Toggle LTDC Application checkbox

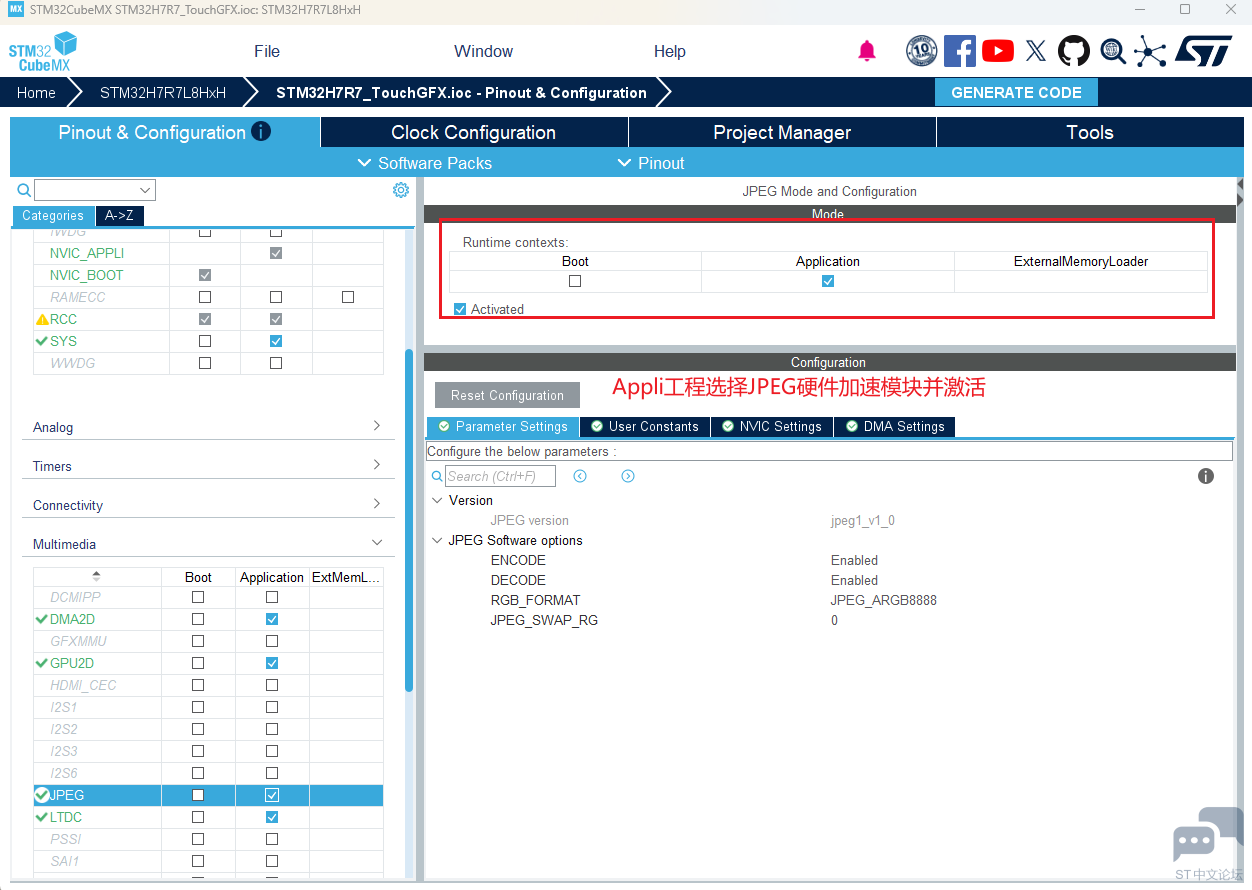click(272, 817)
